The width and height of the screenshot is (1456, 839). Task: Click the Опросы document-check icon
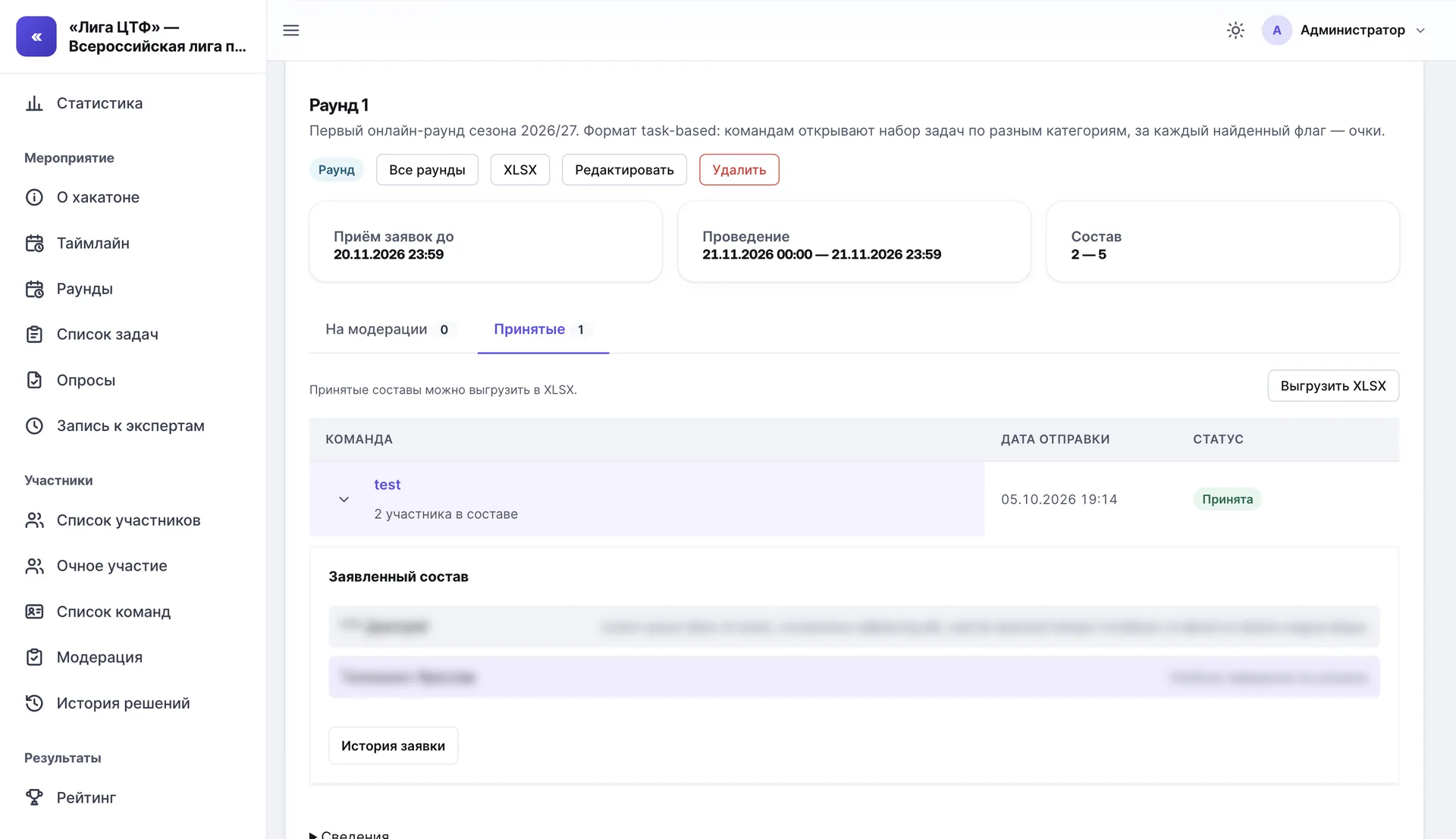point(34,380)
